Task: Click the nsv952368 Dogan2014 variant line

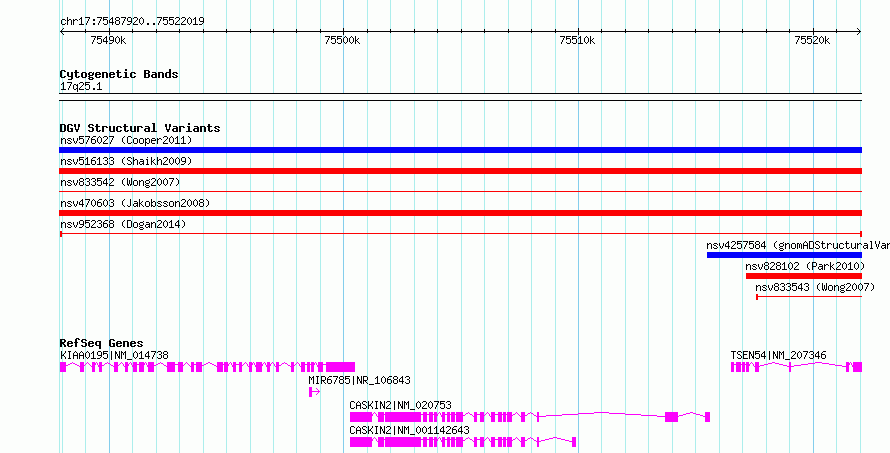Action: point(460,233)
